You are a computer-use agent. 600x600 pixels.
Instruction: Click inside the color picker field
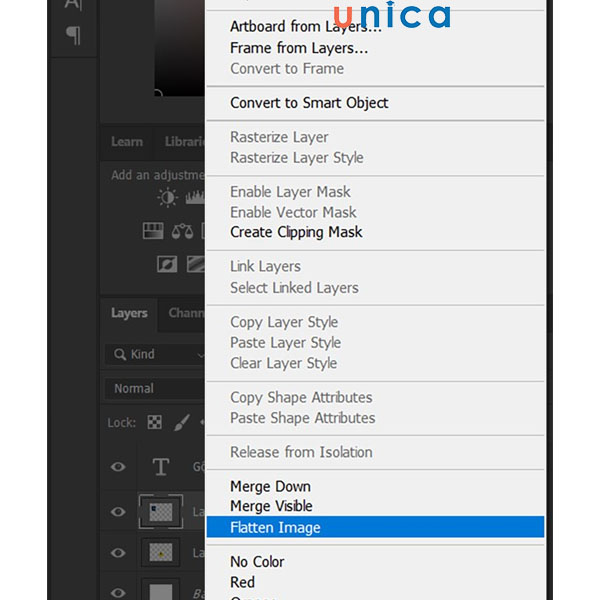click(x=180, y=50)
